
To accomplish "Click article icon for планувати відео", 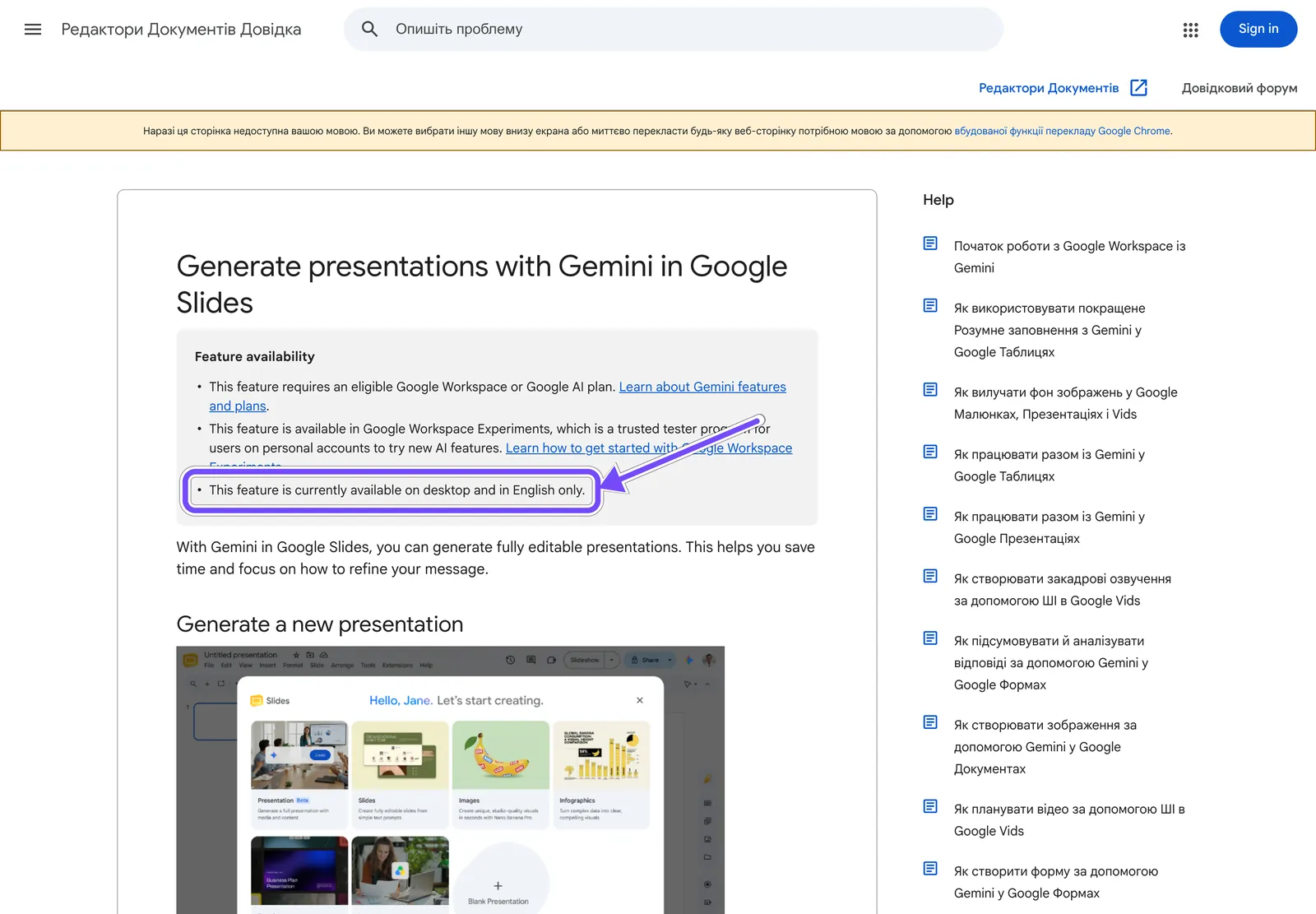I will click(930, 806).
